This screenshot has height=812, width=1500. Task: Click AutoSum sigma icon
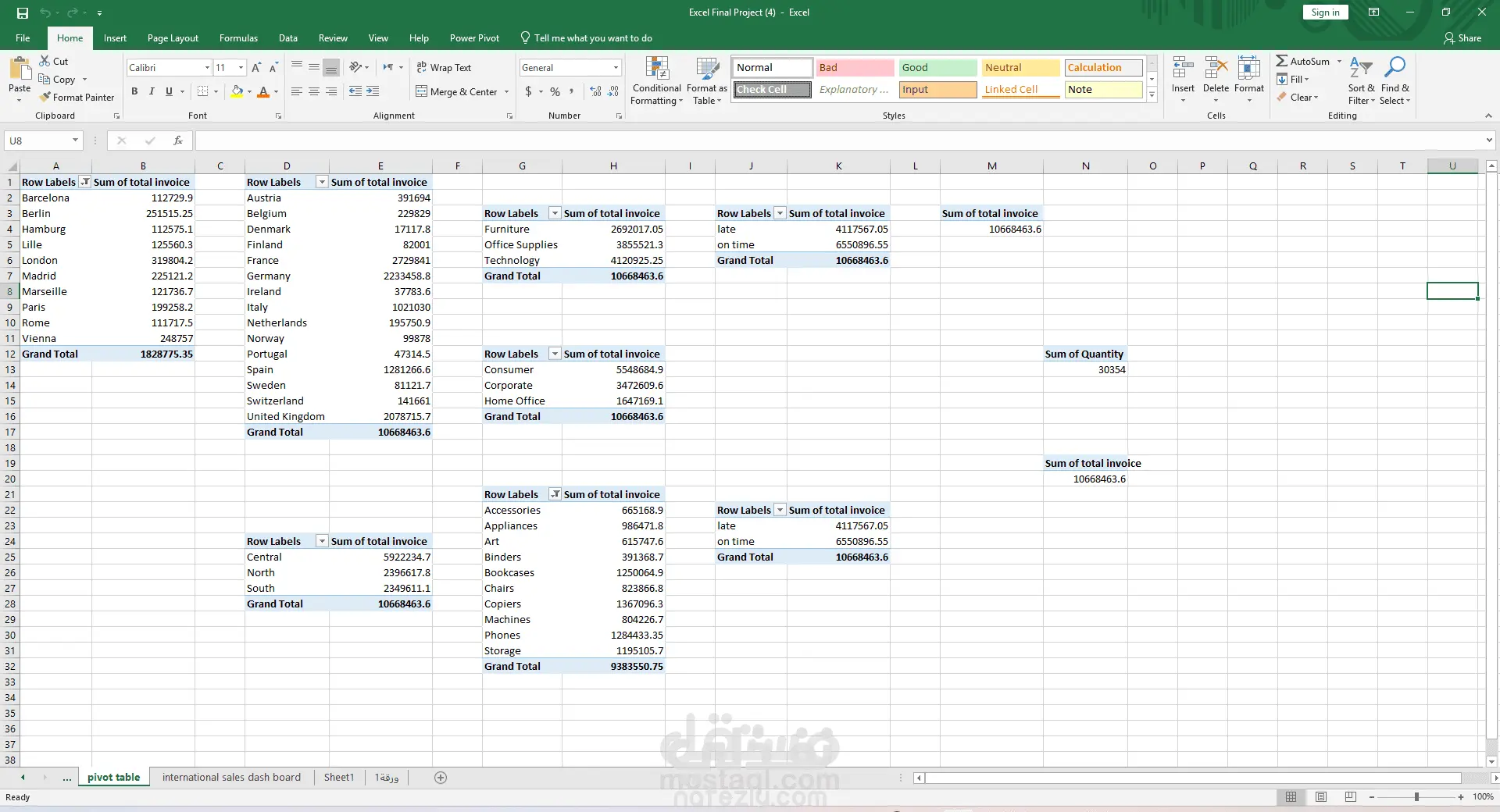pos(1282,61)
